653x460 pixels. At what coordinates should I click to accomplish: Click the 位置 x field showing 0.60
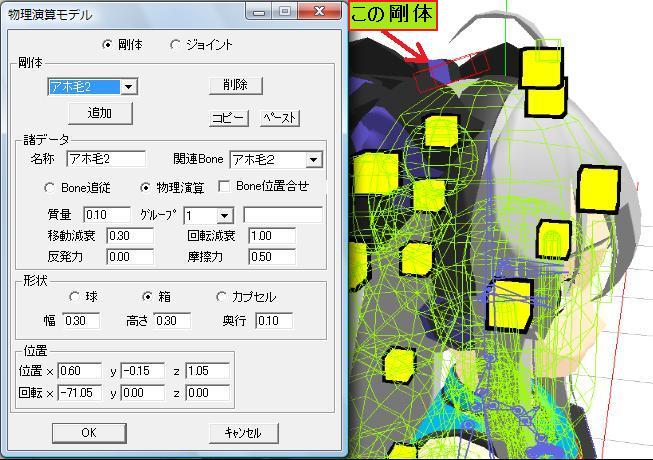click(x=80, y=370)
